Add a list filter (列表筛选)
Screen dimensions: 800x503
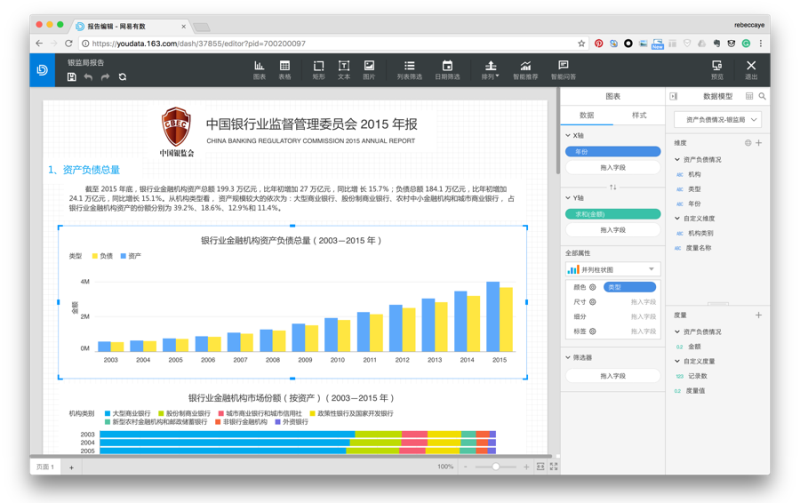pos(410,70)
